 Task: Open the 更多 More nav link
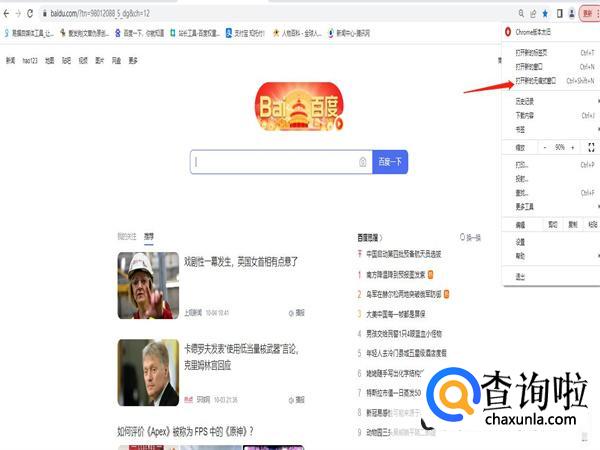[133, 60]
